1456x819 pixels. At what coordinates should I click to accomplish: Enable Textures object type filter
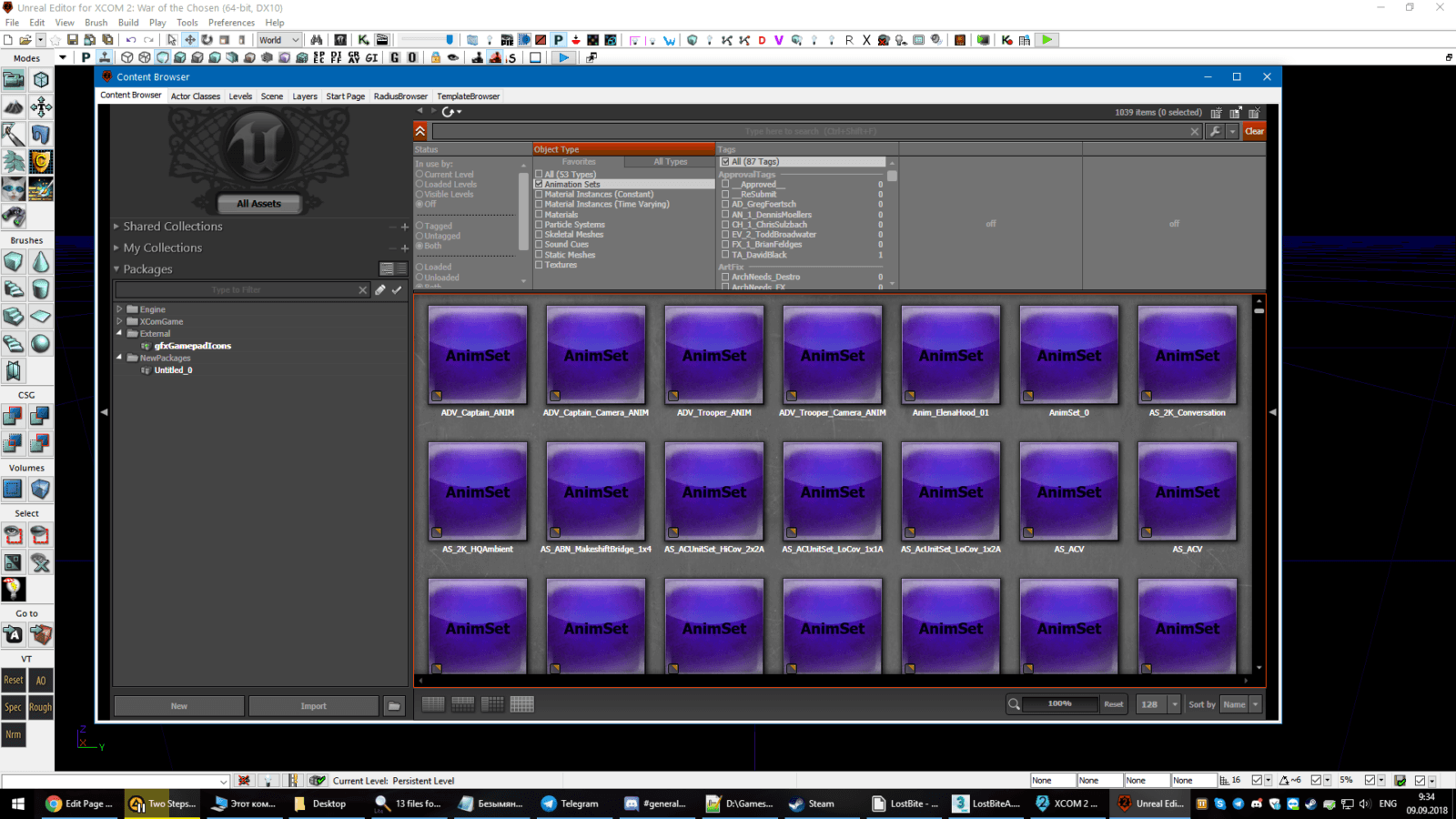pyautogui.click(x=539, y=265)
